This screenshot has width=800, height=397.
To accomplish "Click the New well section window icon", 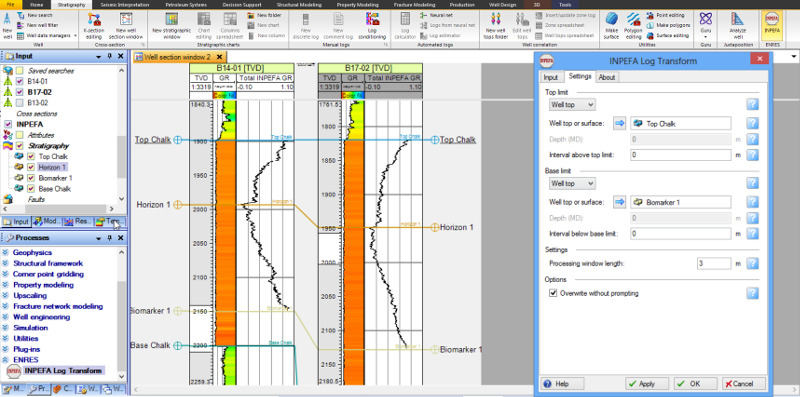I will pyautogui.click(x=126, y=26).
